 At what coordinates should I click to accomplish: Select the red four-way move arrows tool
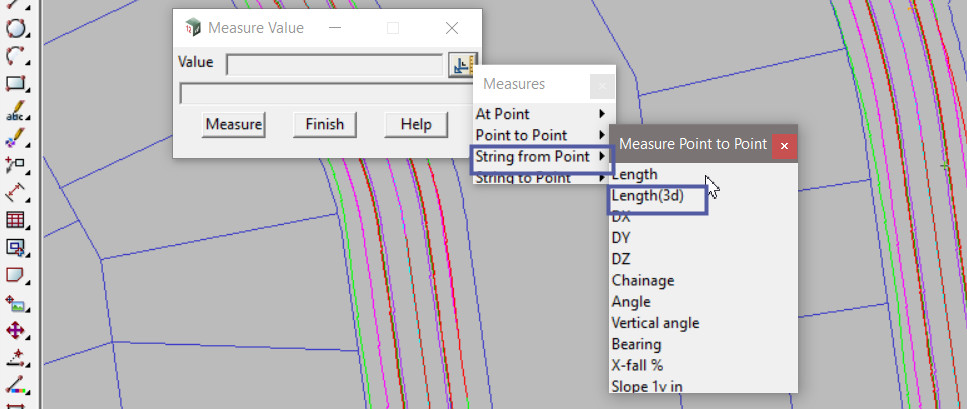pos(15,329)
